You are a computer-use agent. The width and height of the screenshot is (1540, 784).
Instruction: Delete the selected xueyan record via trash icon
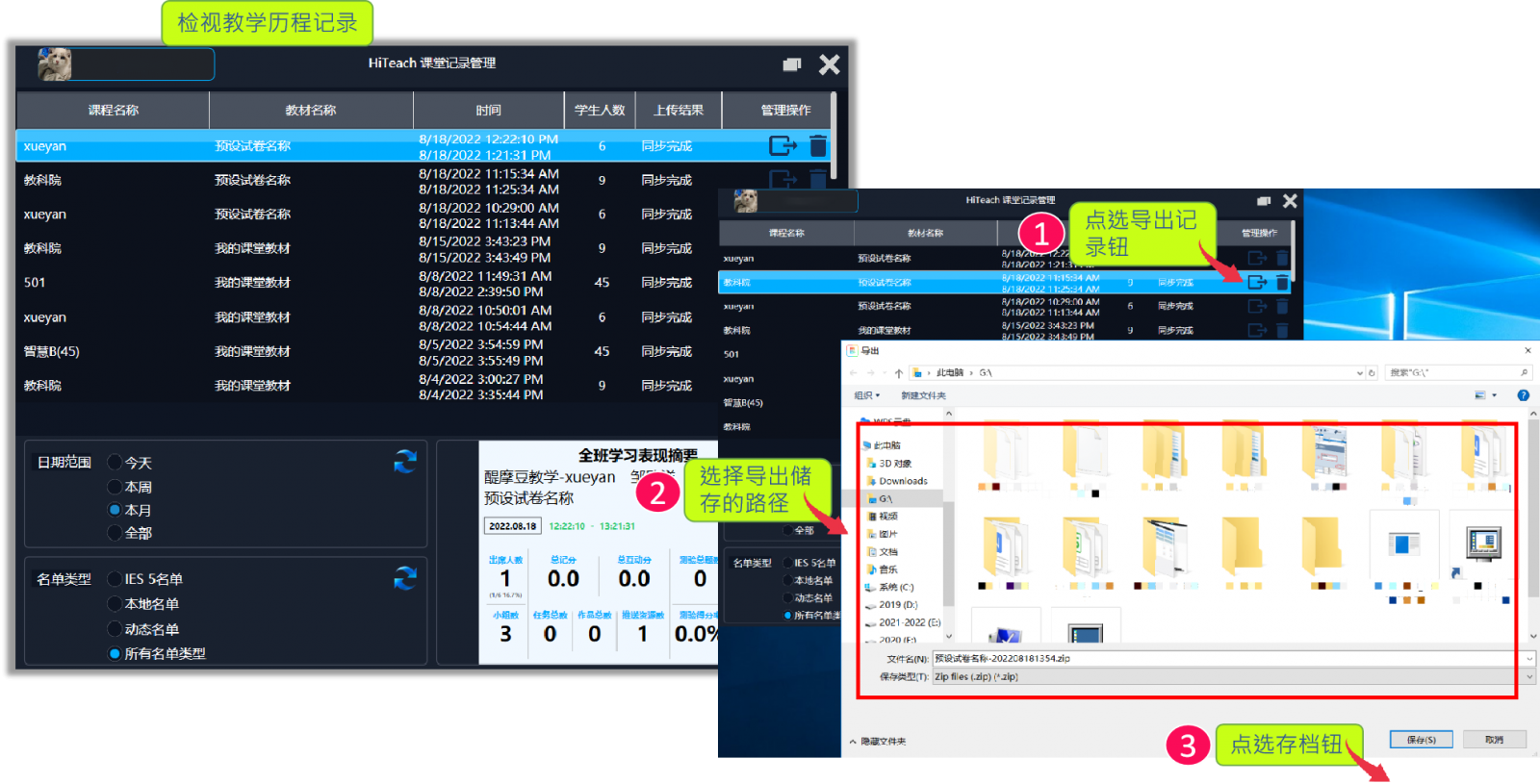click(818, 145)
